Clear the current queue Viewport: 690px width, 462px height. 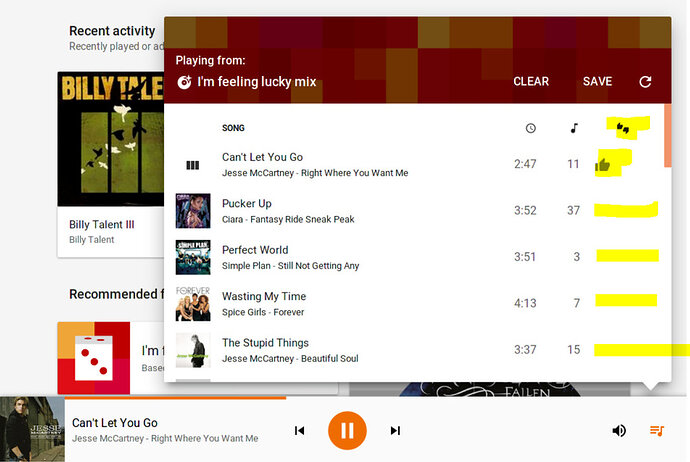(x=531, y=81)
